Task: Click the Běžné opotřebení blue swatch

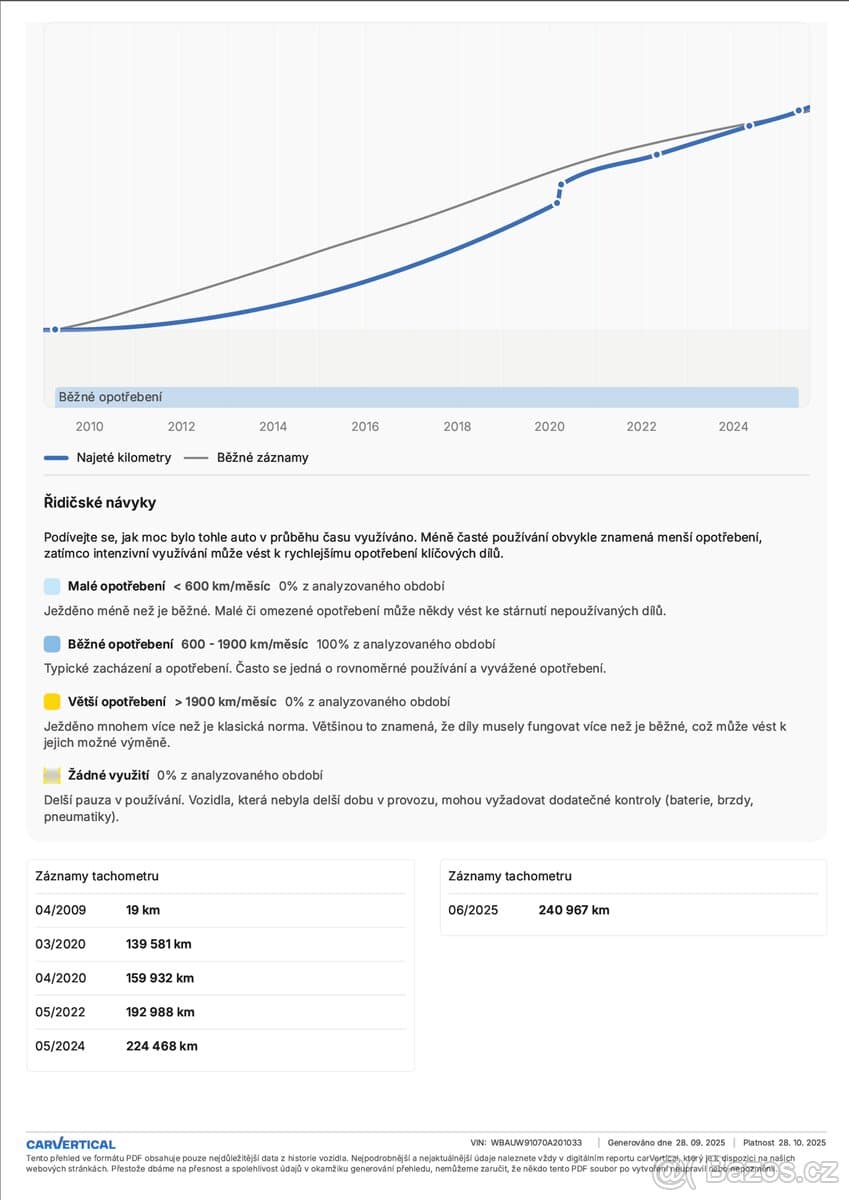Action: point(52,645)
